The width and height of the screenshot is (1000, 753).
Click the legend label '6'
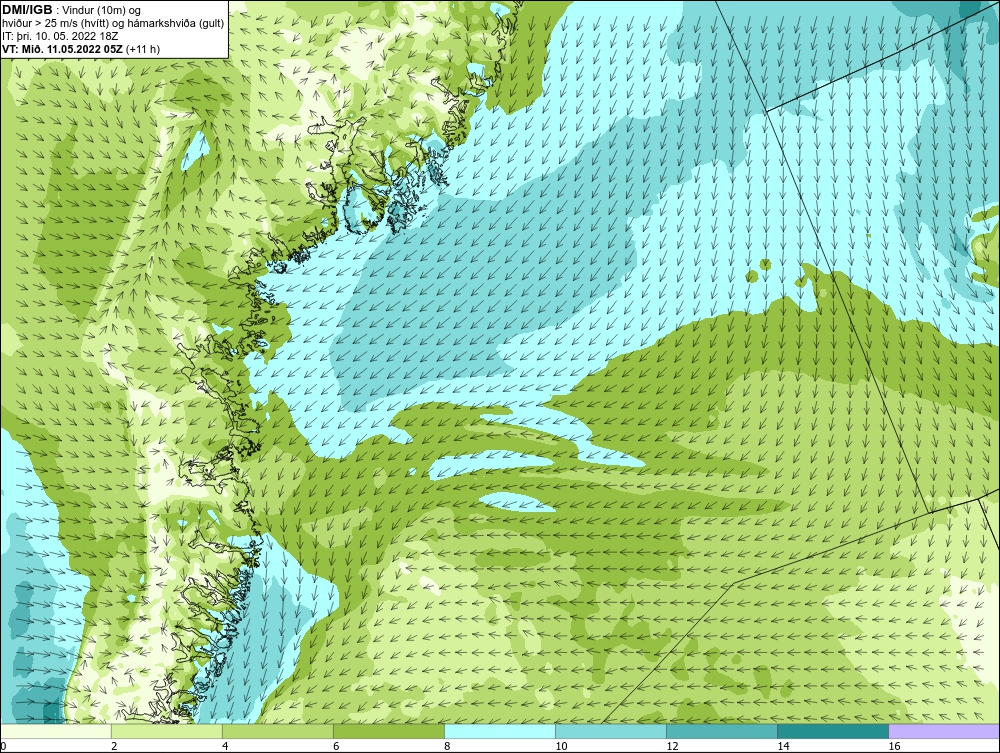point(336,746)
